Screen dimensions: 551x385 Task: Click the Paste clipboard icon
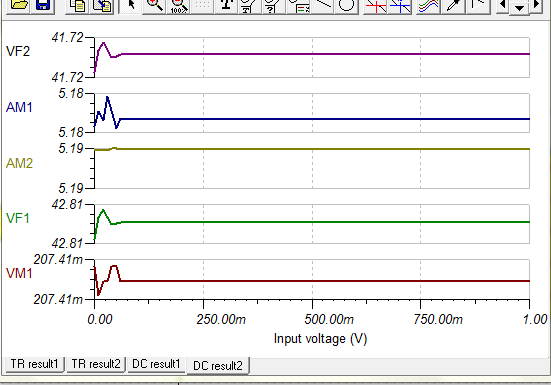[x=102, y=5]
